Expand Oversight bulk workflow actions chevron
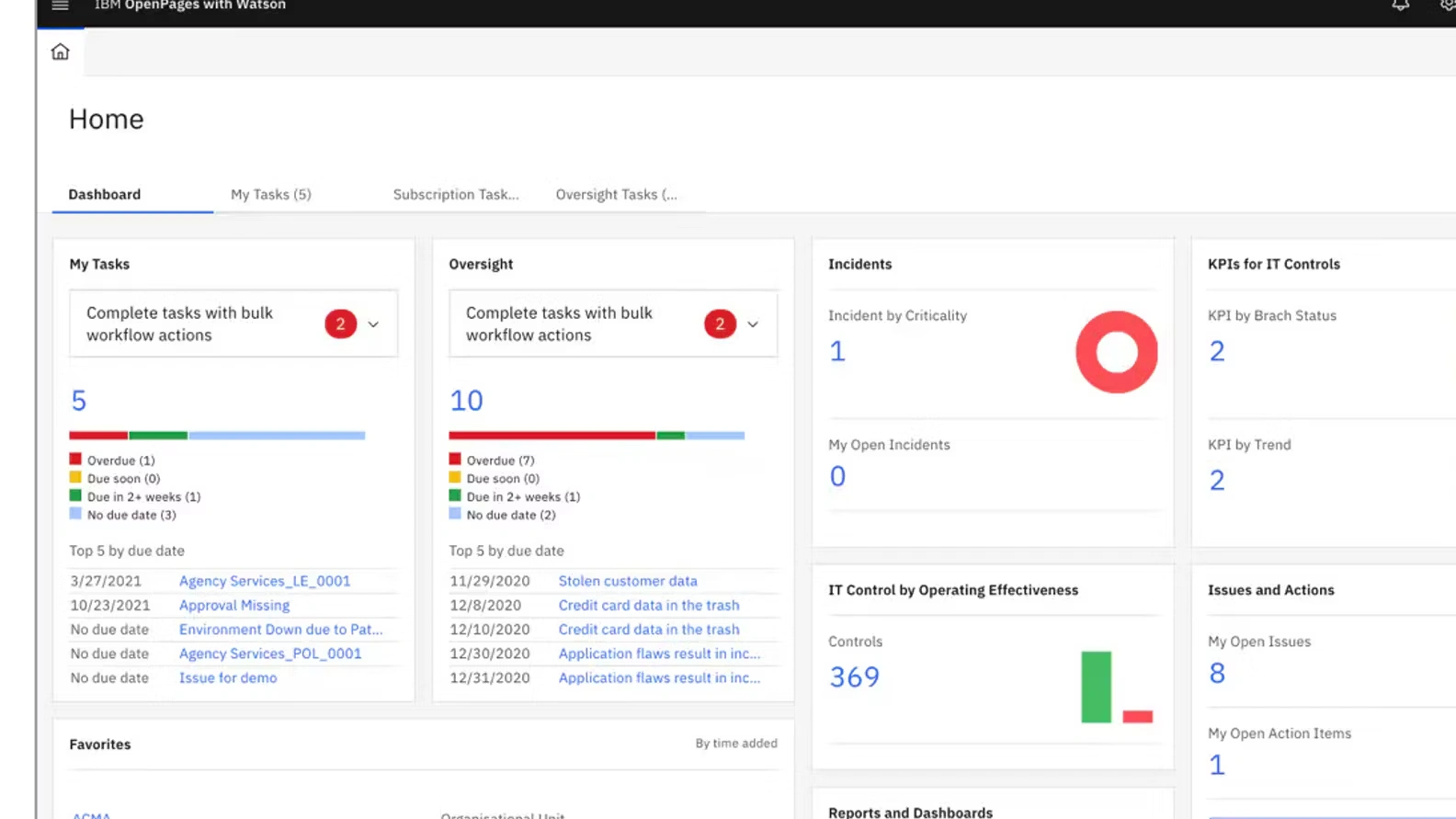1456x819 pixels. pos(753,324)
